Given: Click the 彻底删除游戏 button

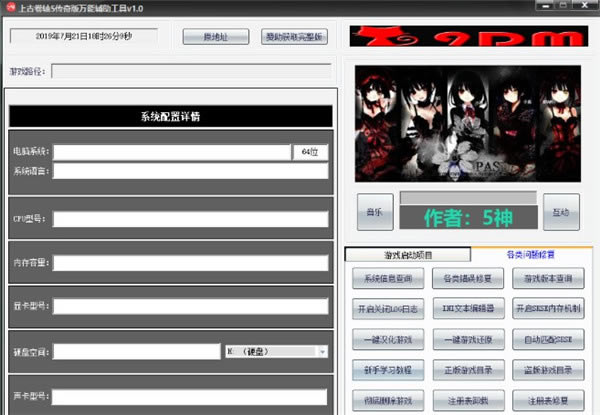Looking at the screenshot, I should [x=388, y=400].
